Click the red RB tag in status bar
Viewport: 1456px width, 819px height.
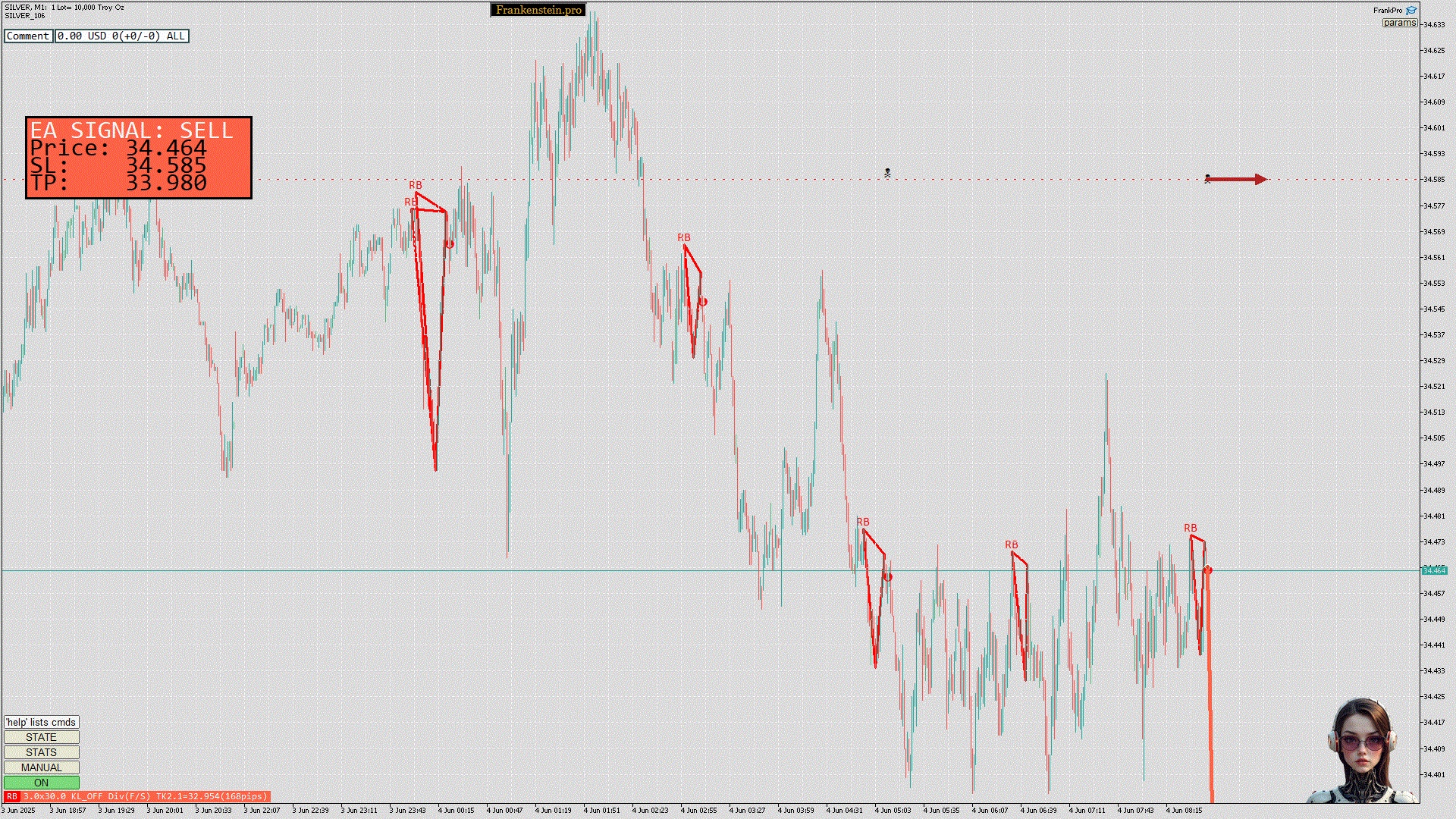11,796
